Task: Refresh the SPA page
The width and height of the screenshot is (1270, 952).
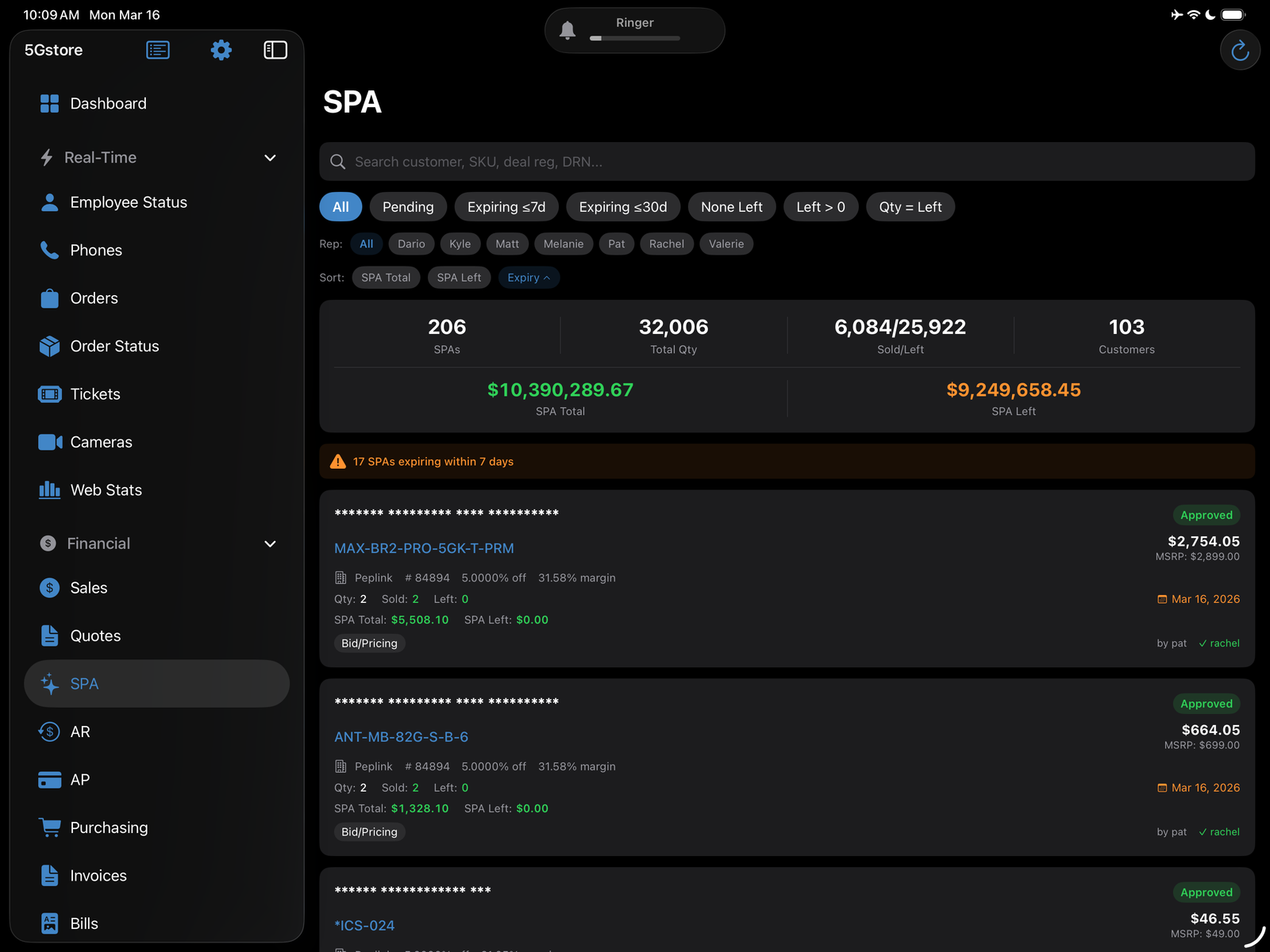Action: (1240, 49)
